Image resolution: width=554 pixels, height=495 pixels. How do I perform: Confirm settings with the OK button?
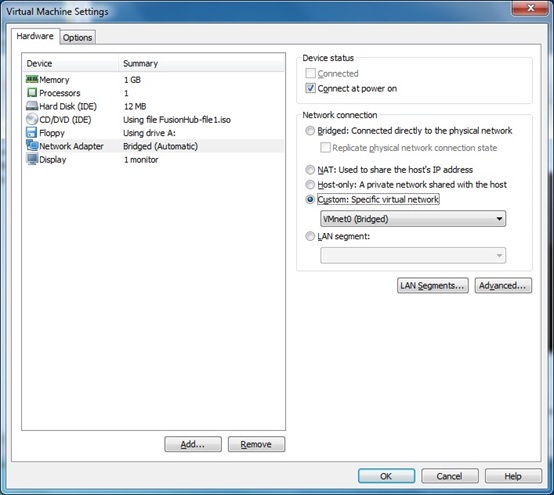click(386, 476)
